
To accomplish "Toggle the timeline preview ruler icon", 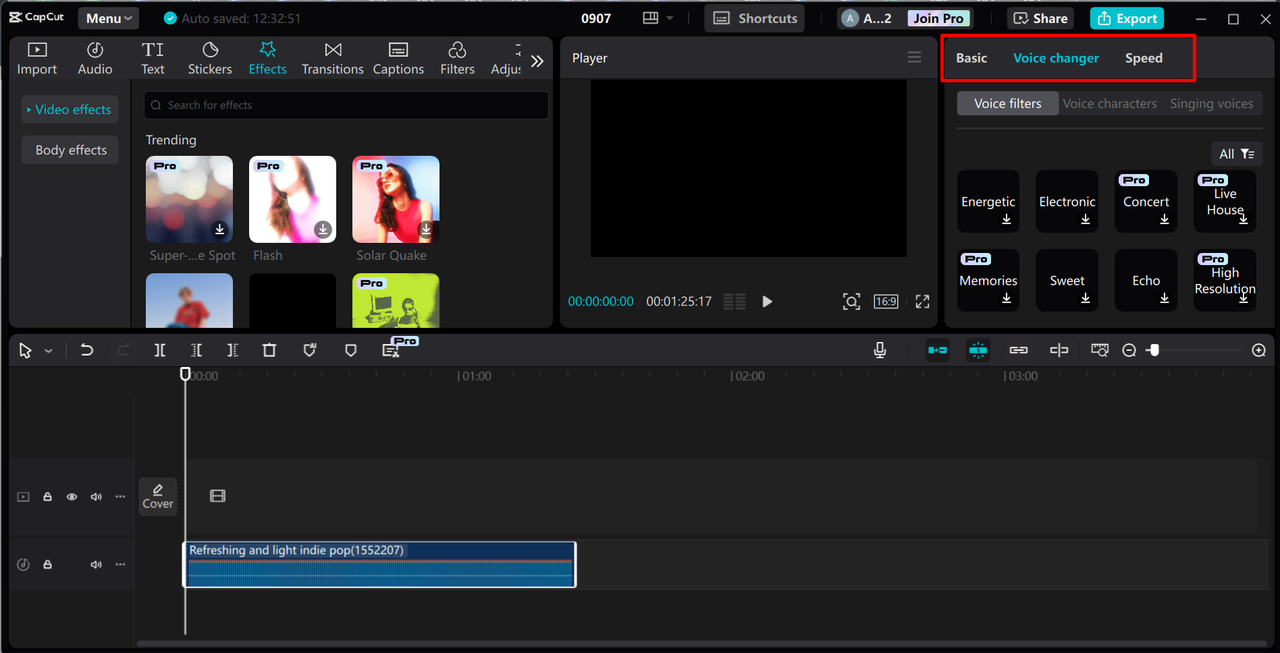I will (x=1099, y=350).
